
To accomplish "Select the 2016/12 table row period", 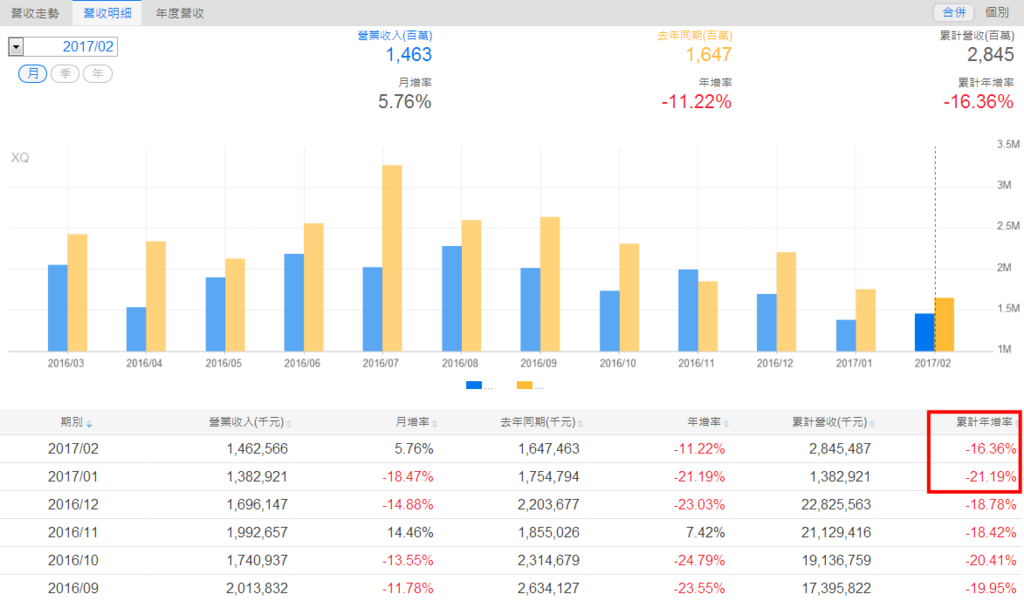I will pos(72,505).
